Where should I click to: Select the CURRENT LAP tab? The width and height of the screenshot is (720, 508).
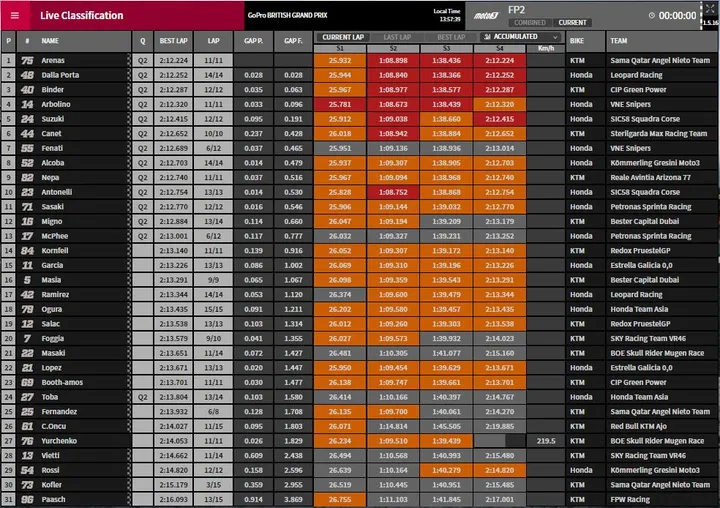(343, 37)
